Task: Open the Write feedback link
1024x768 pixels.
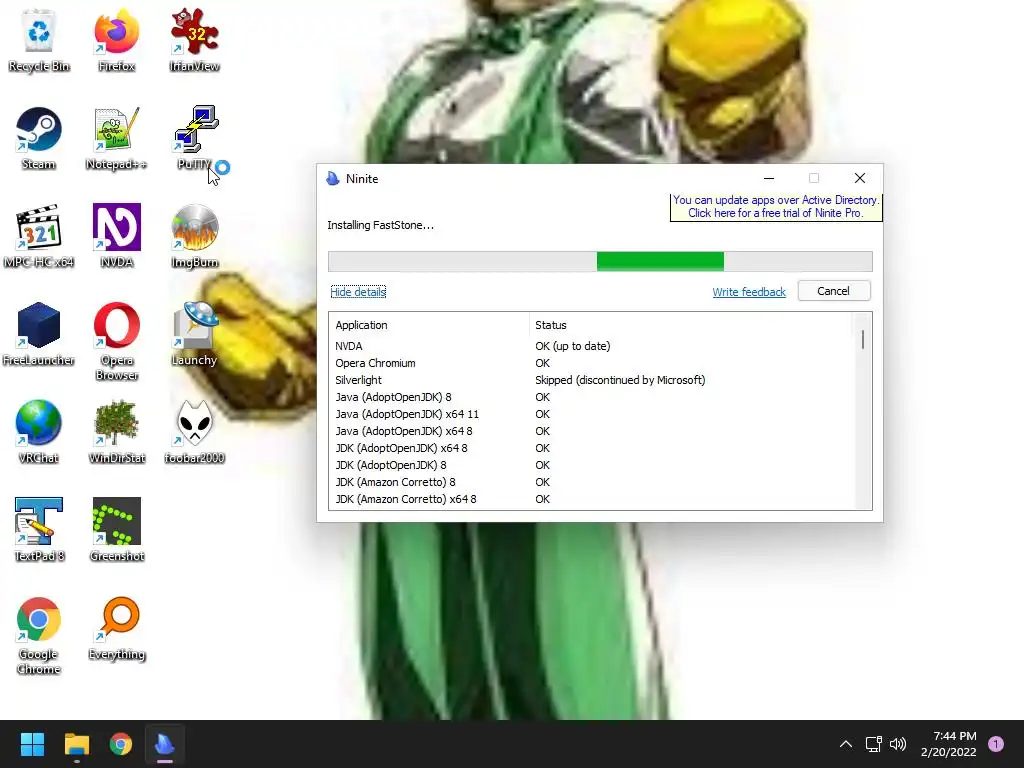Action: 748,292
